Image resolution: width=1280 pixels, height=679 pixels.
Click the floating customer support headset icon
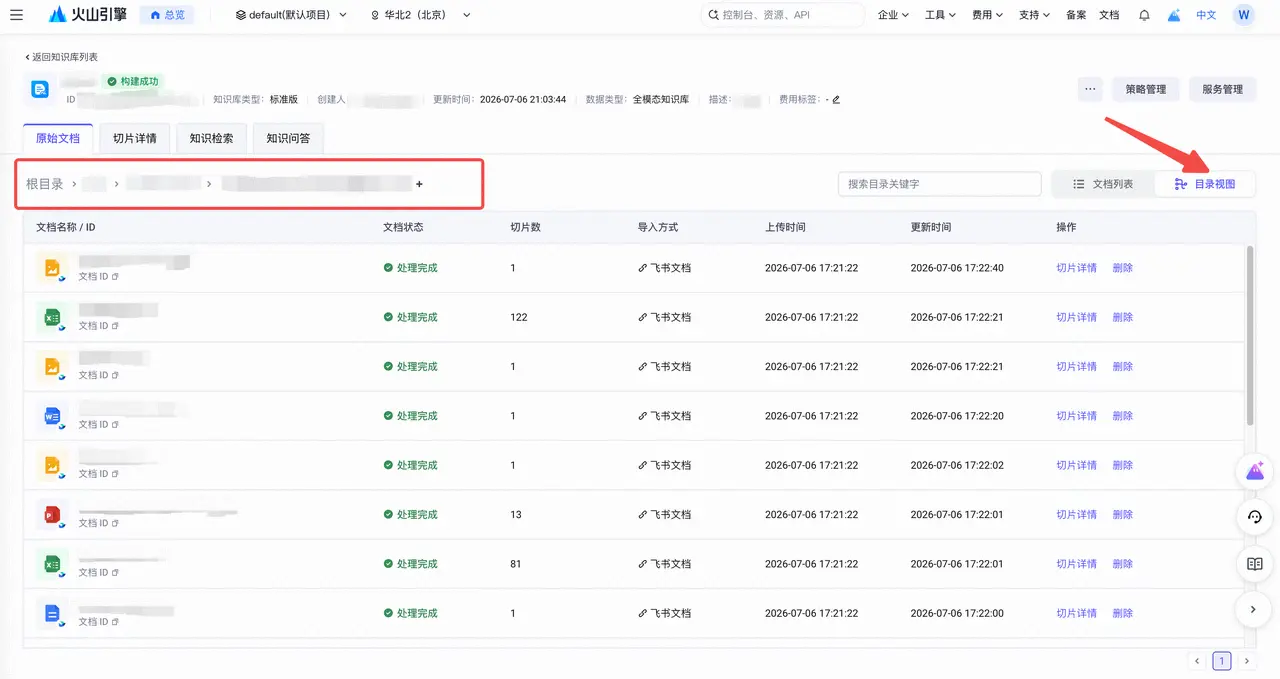click(1255, 517)
